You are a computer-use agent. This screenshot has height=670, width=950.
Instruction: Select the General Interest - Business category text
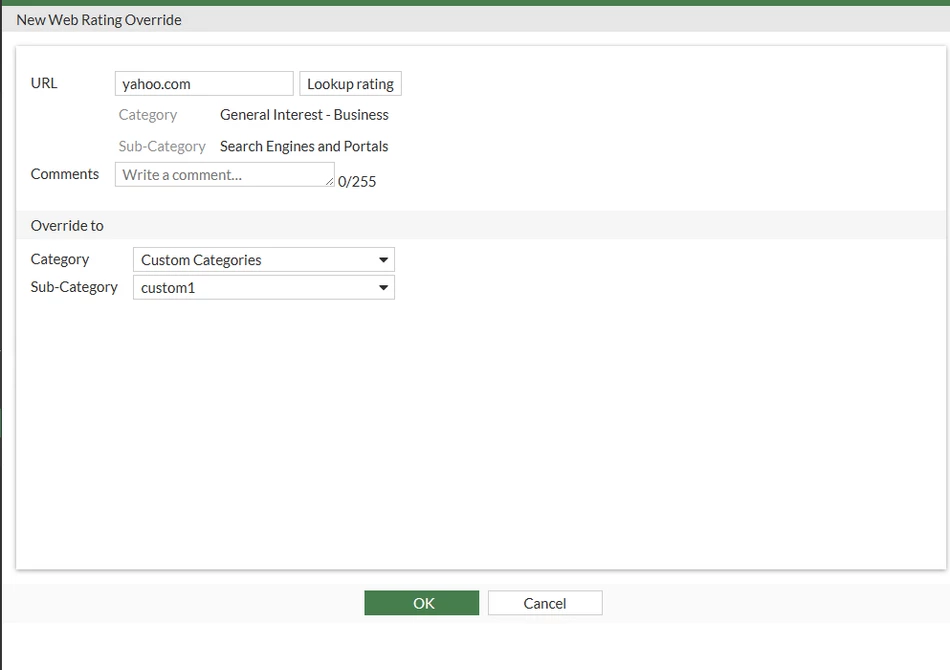[x=304, y=115]
